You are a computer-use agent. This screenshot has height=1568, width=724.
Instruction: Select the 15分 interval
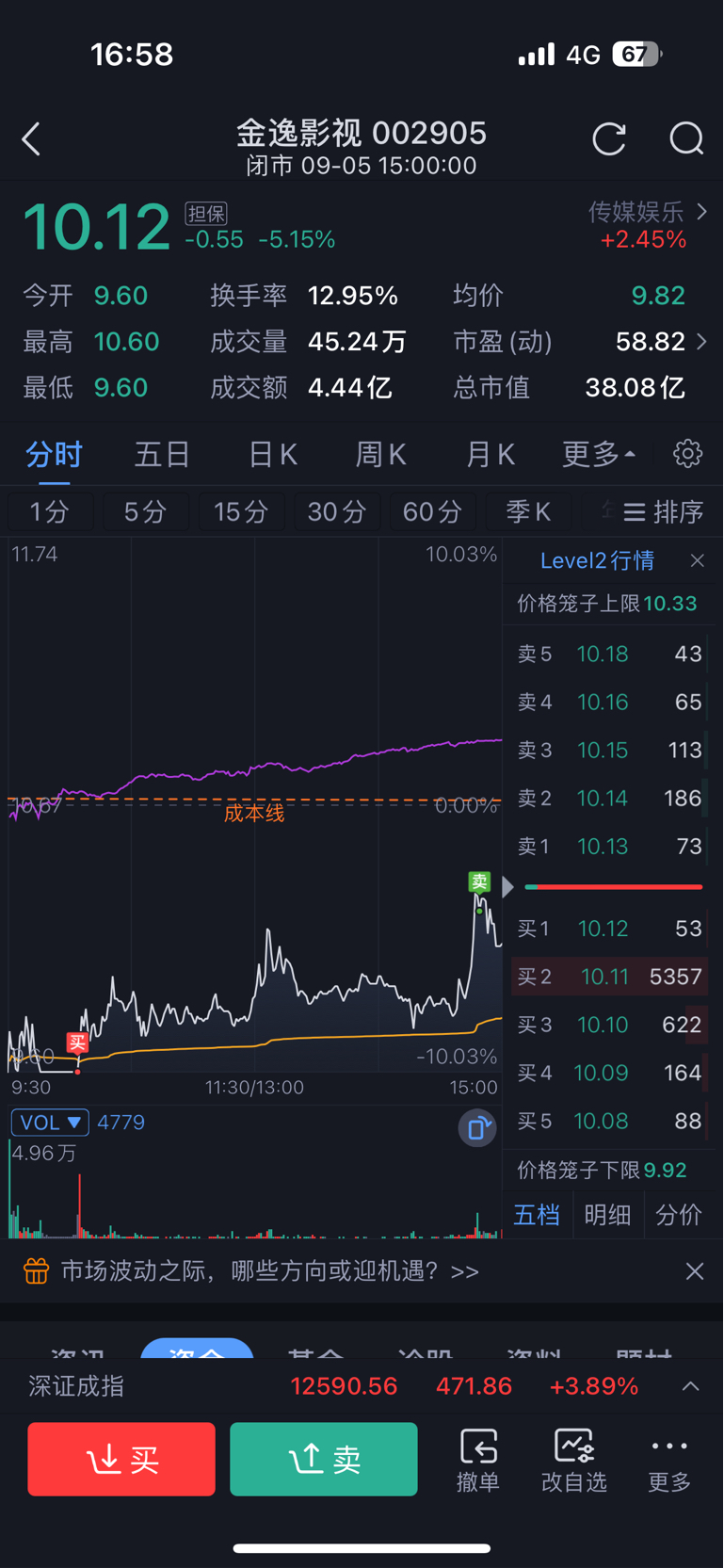[x=241, y=511]
